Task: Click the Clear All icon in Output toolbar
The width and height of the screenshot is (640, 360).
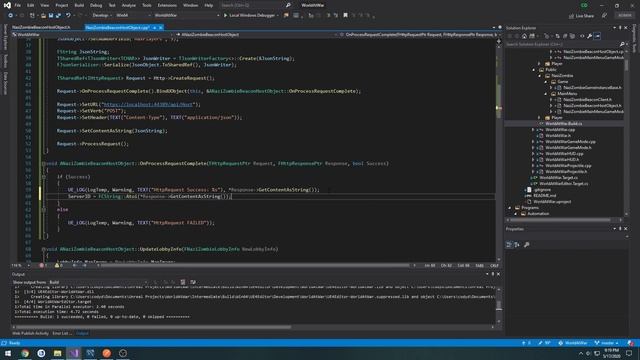Action: tap(183, 282)
